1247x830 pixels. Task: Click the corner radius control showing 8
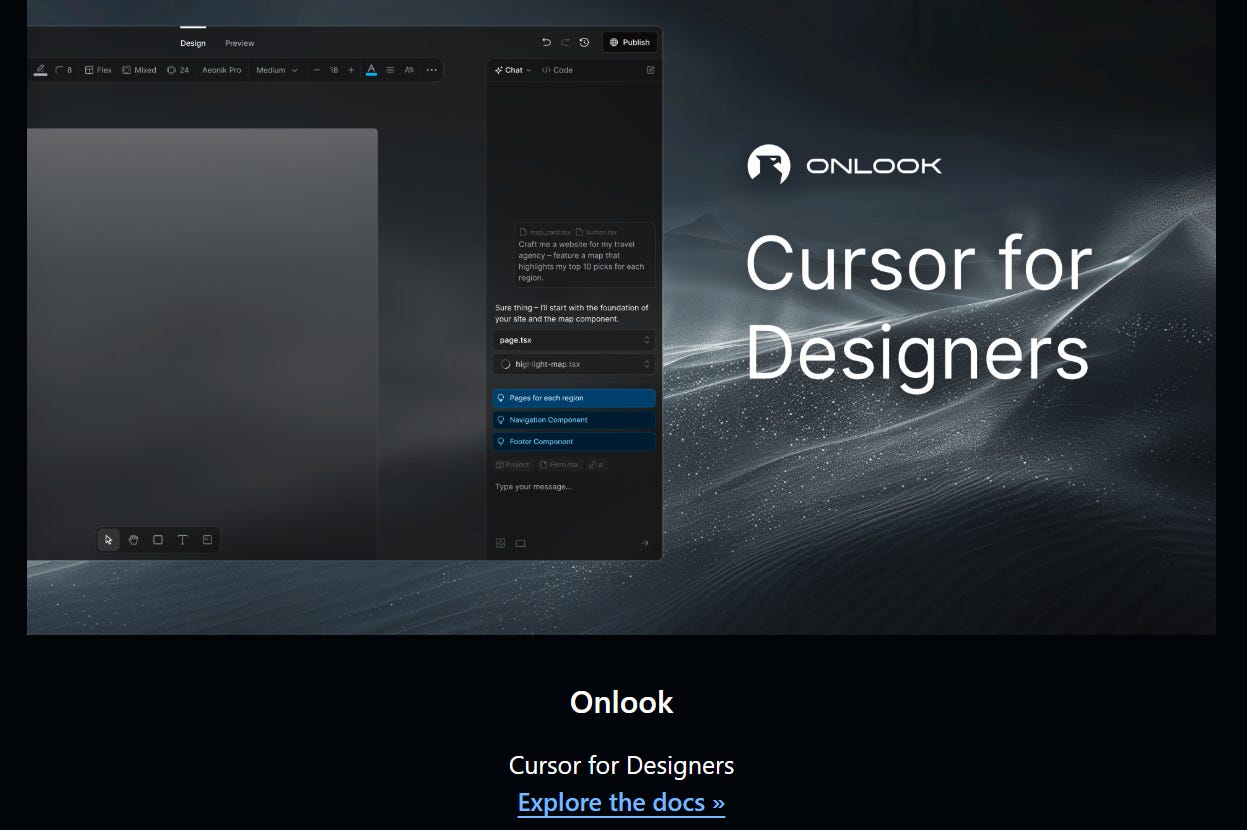tap(64, 70)
